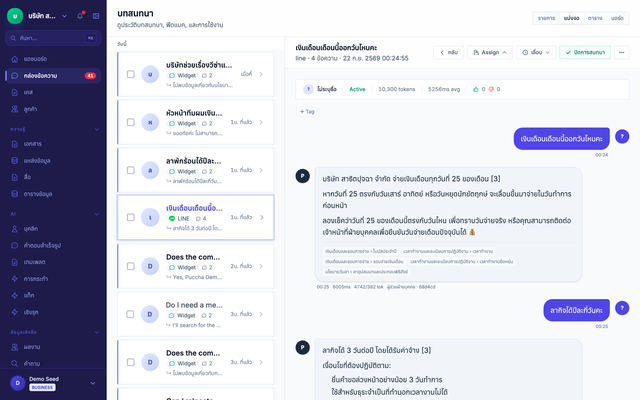Switch to ตาราง table view

pyautogui.click(x=595, y=18)
